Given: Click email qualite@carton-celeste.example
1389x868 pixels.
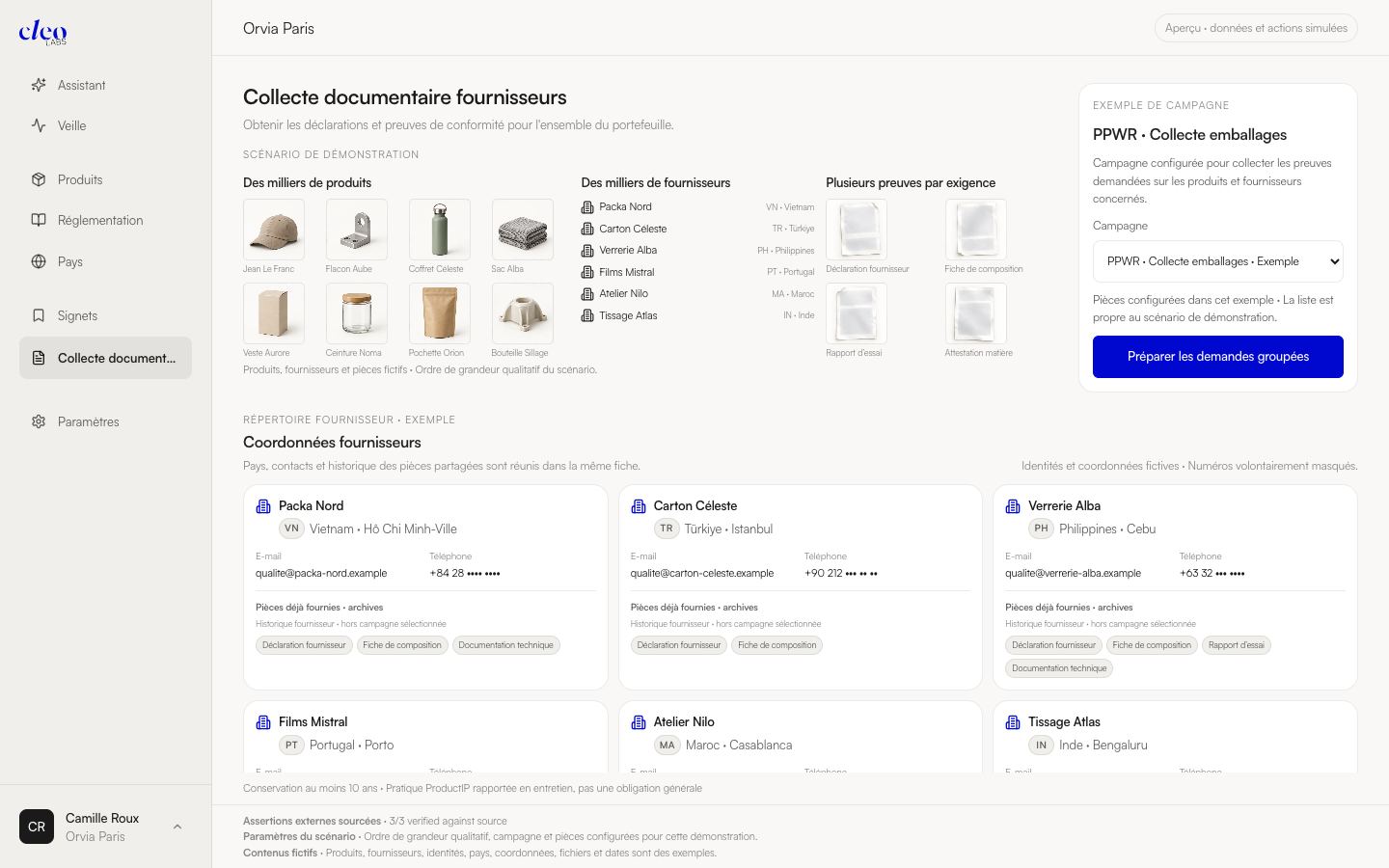Looking at the screenshot, I should 702,573.
